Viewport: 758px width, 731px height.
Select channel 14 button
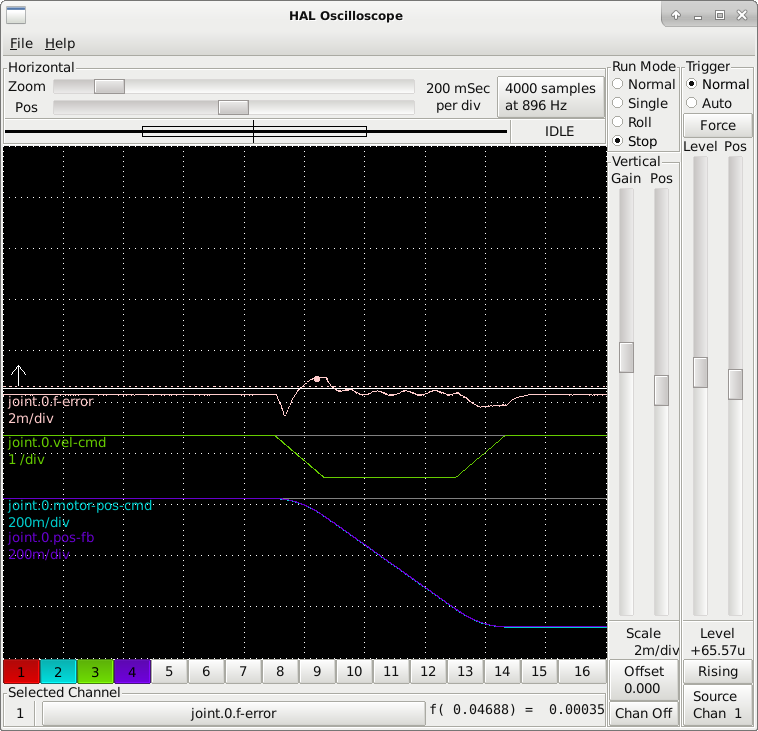502,672
